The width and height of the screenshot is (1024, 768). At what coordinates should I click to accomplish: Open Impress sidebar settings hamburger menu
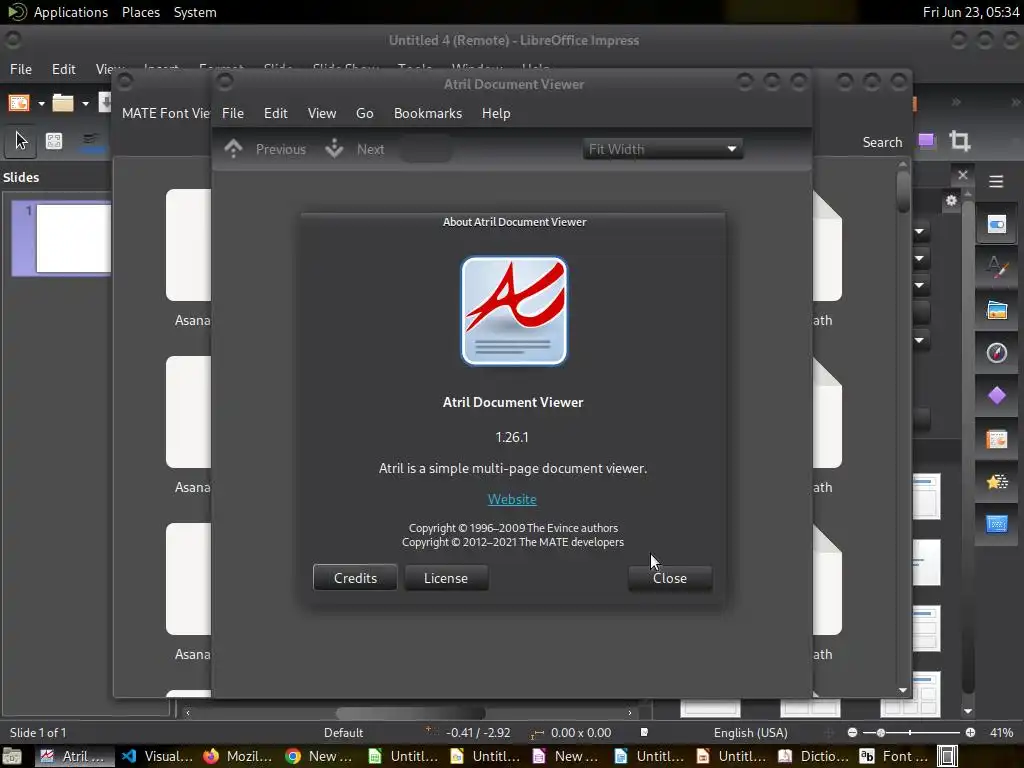996,181
